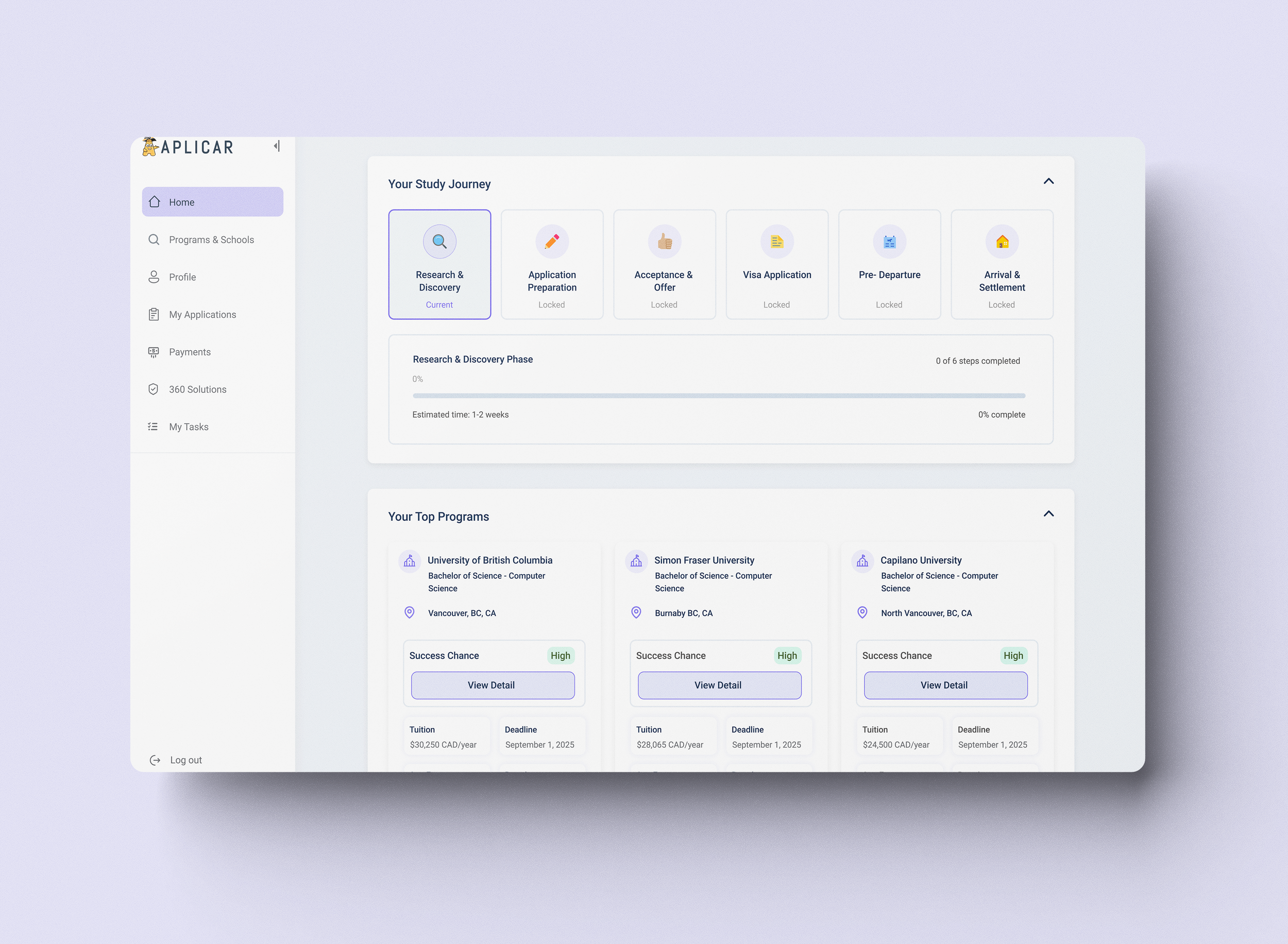Click the Application Preparation pencil icon
The height and width of the screenshot is (944, 1288).
point(551,241)
